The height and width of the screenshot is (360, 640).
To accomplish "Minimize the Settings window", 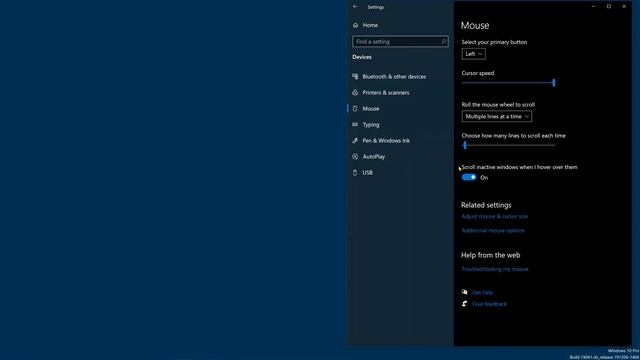I will point(593,7).
